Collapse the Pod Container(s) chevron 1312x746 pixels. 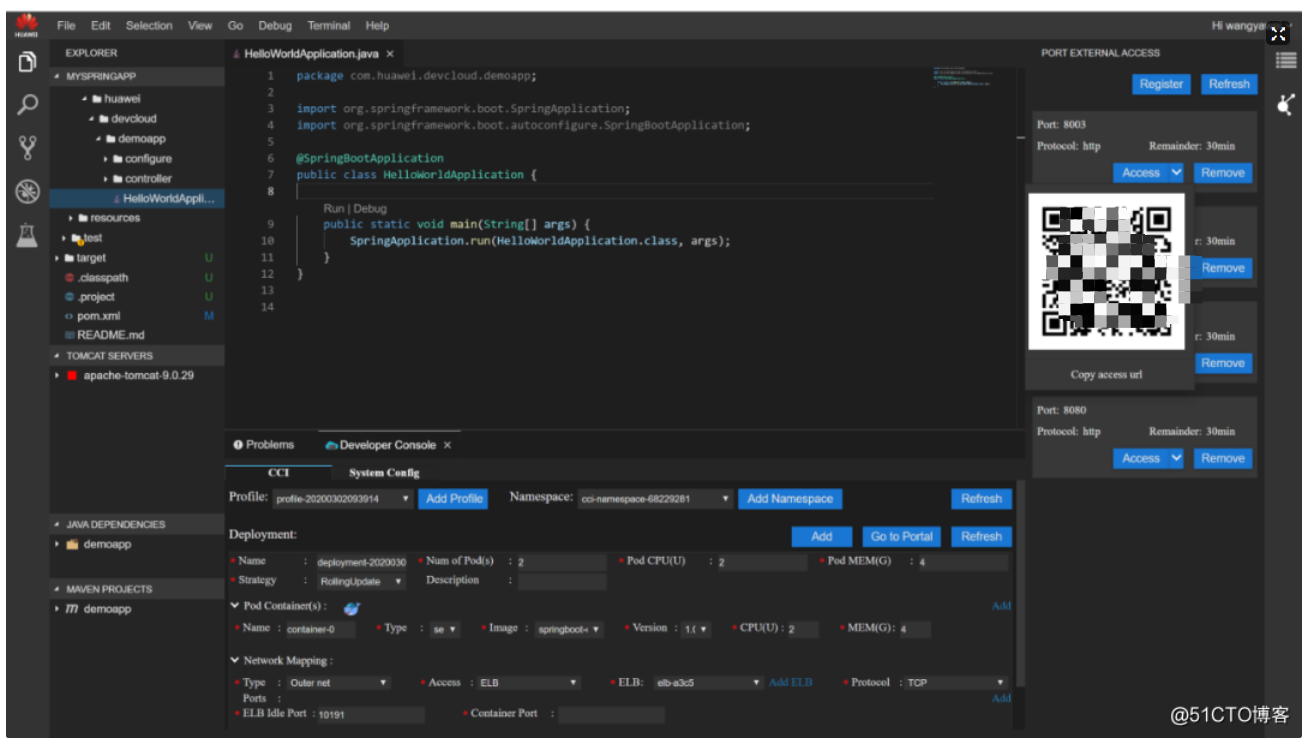(x=235, y=606)
